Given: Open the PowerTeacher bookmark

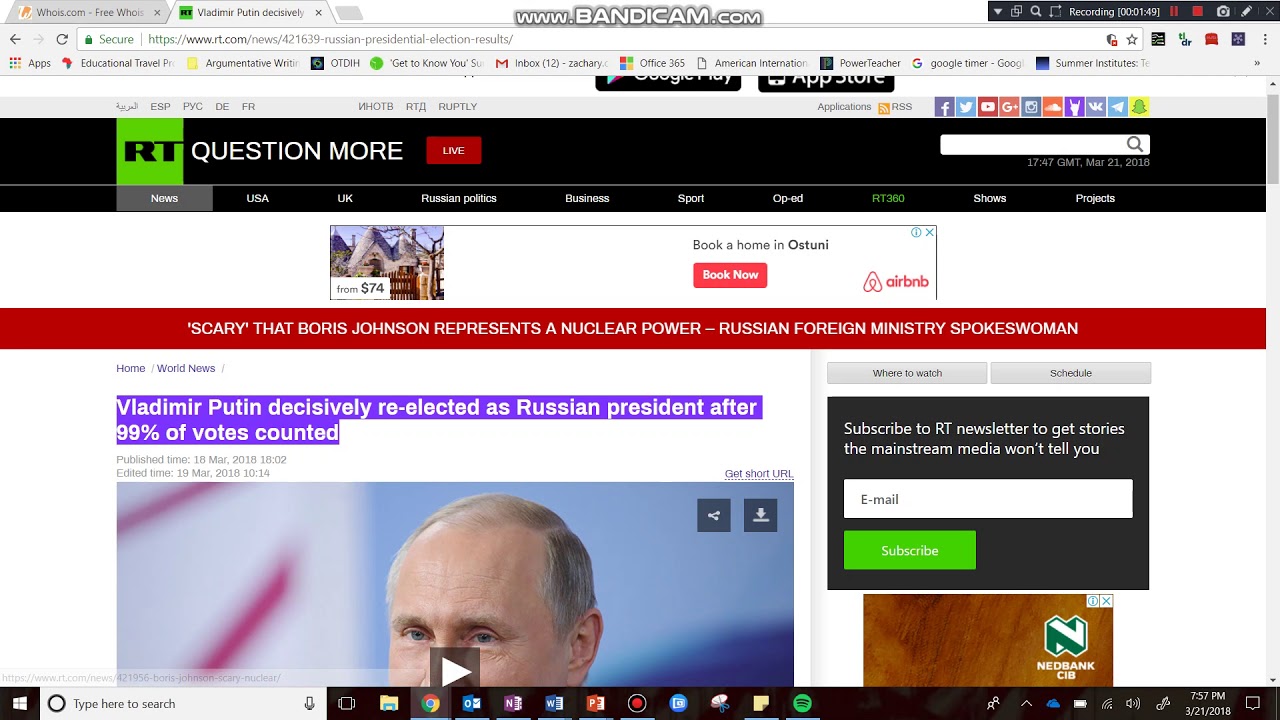Looking at the screenshot, I should click(861, 63).
